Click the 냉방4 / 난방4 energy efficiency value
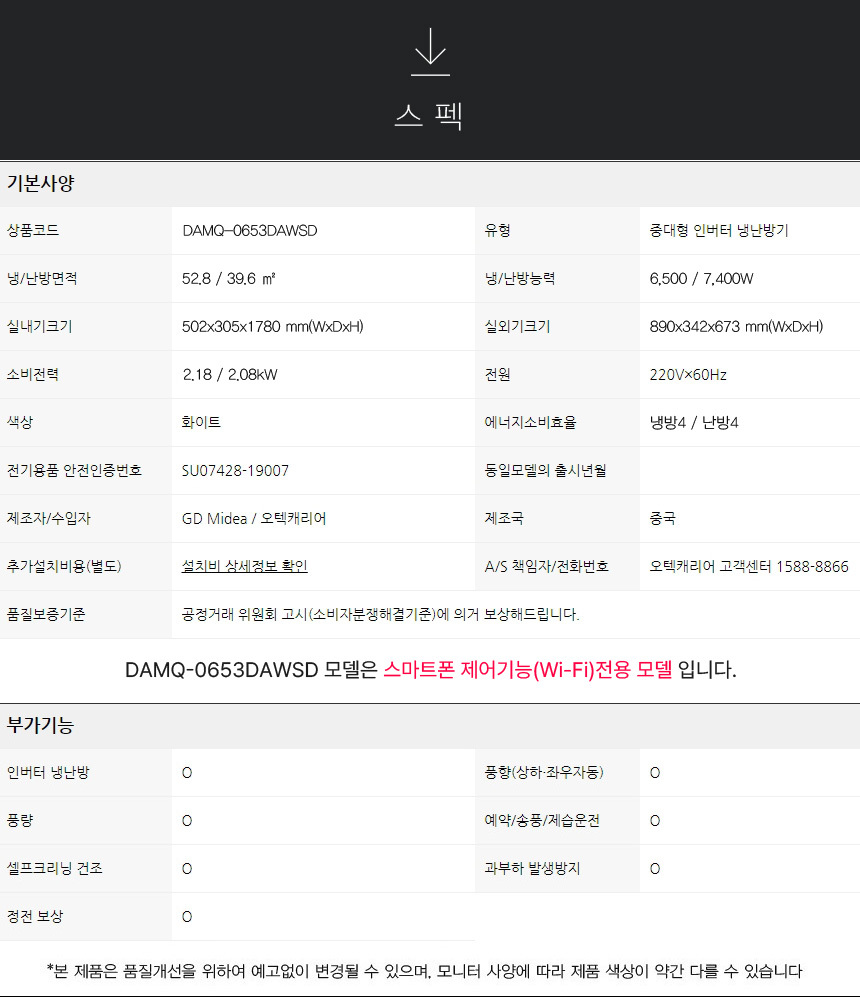 click(x=693, y=423)
